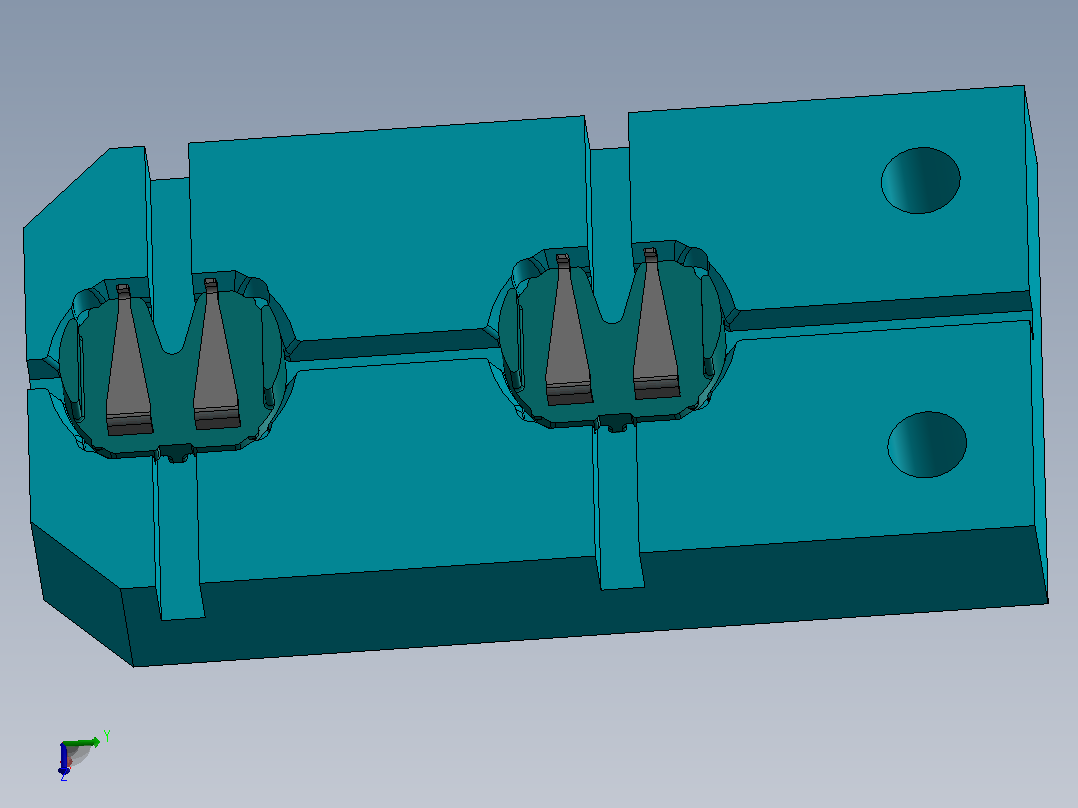The width and height of the screenshot is (1078, 808).
Task: Select the upper round hole in the block
Action: tap(921, 180)
